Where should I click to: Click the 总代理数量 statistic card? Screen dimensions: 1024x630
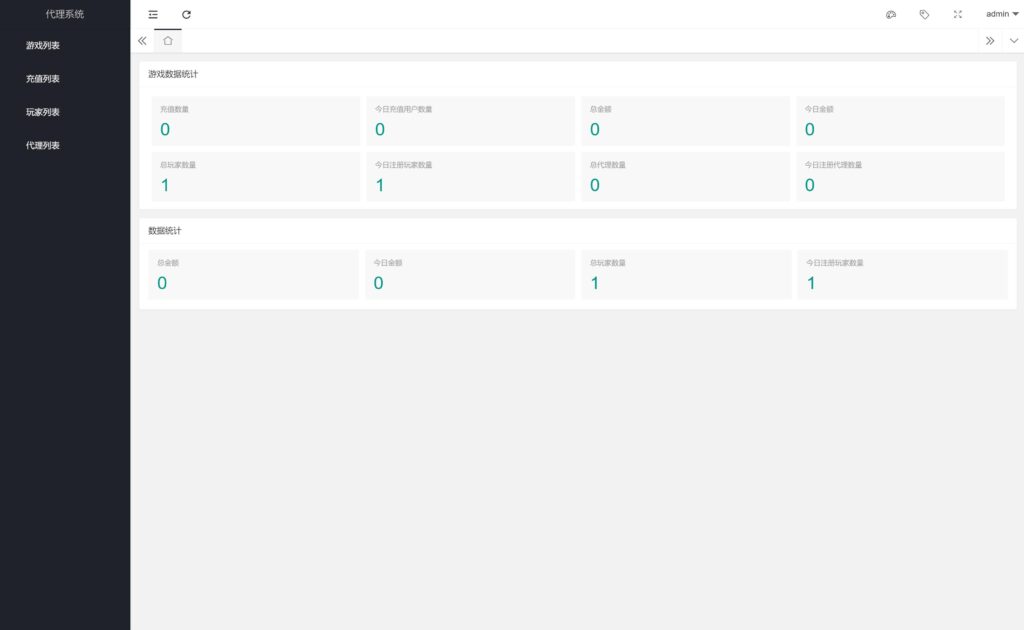(x=685, y=177)
